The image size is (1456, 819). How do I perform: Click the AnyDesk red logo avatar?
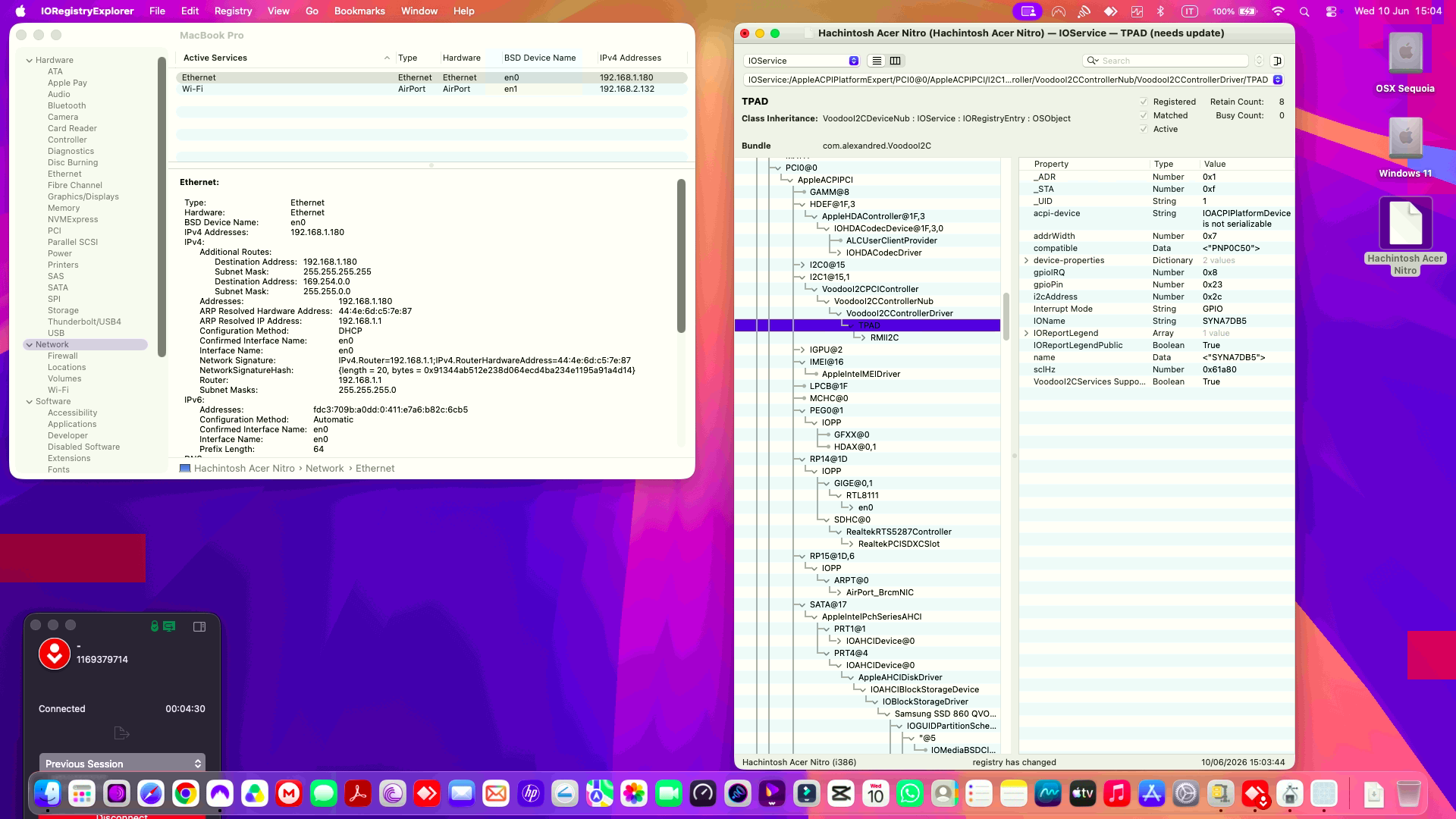click(x=55, y=654)
